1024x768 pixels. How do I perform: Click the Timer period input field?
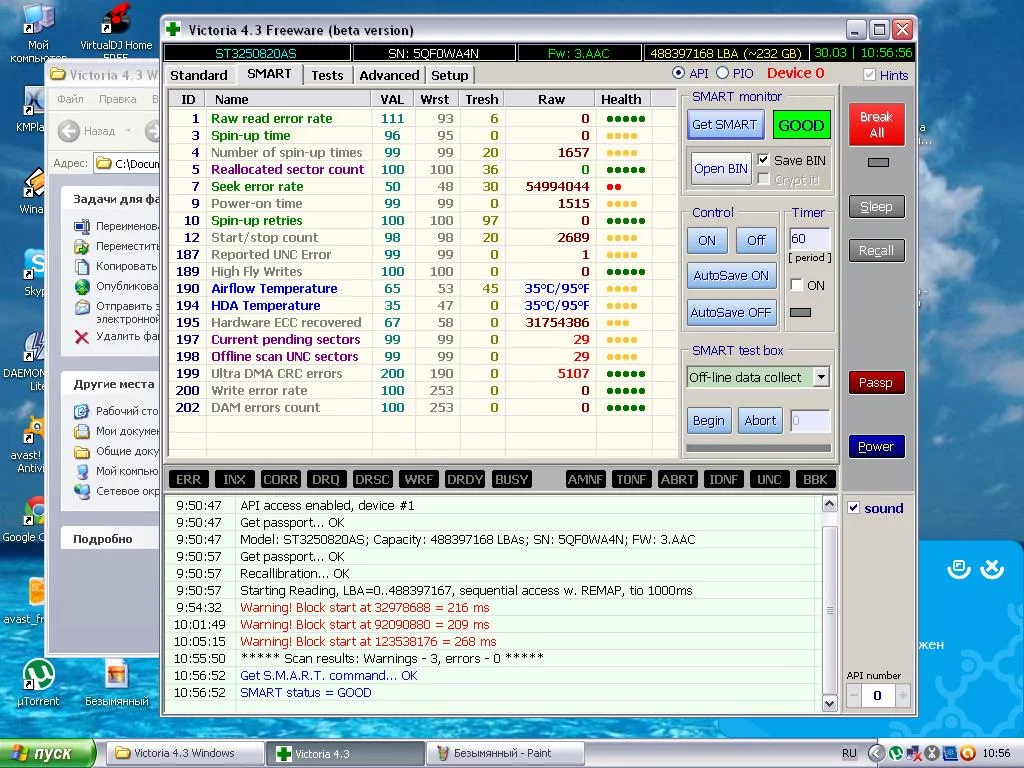809,238
